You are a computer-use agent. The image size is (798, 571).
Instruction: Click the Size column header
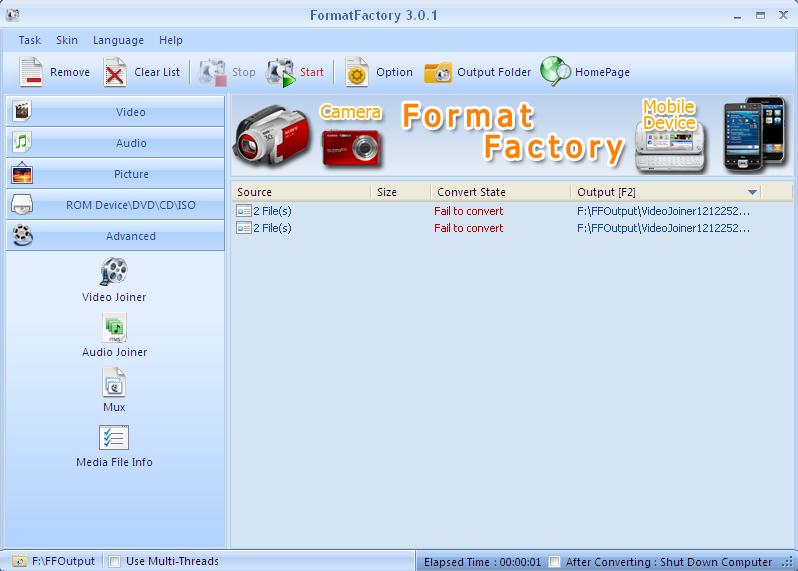click(401, 192)
